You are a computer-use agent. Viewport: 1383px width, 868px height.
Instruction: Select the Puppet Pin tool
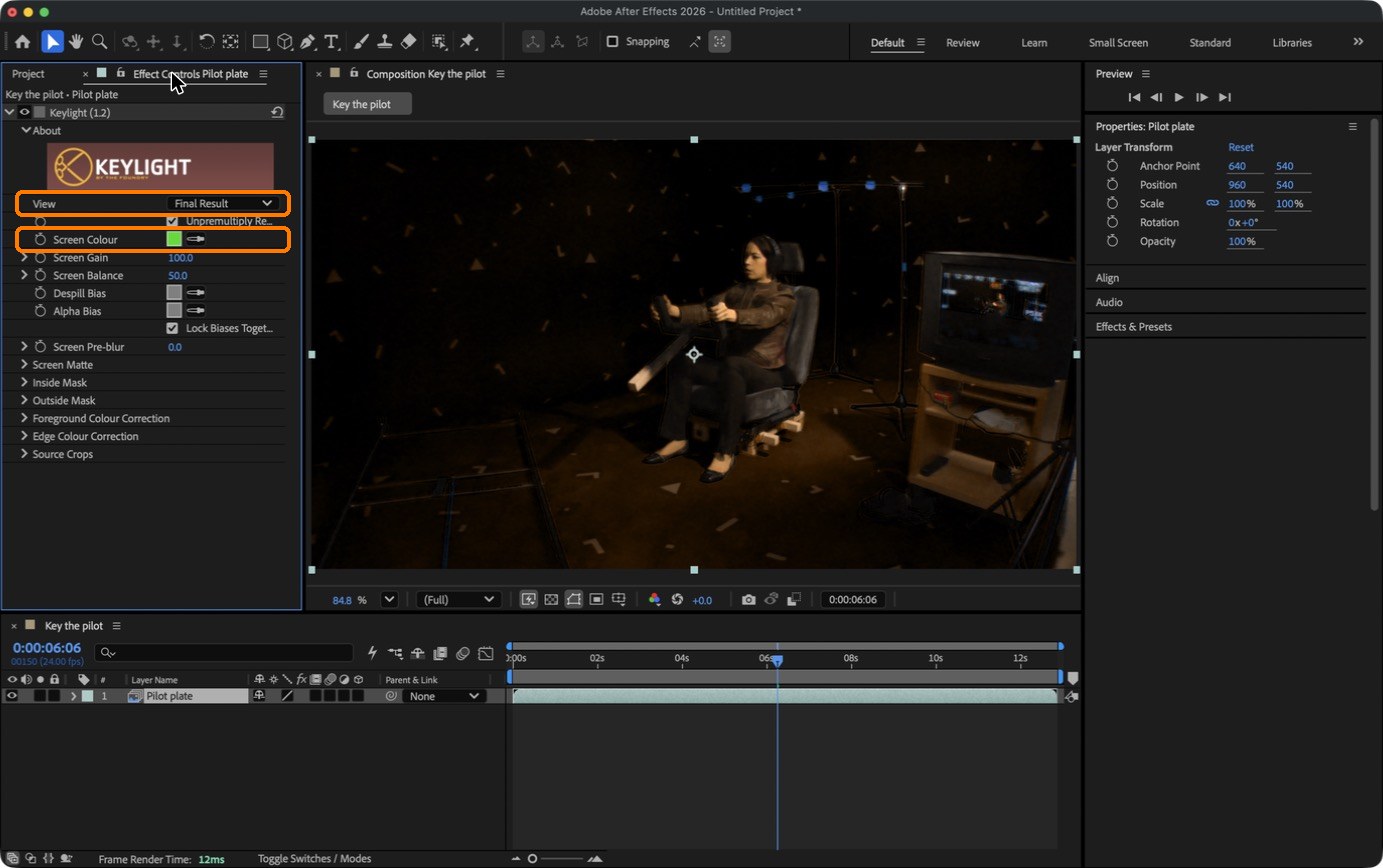pyautogui.click(x=467, y=42)
